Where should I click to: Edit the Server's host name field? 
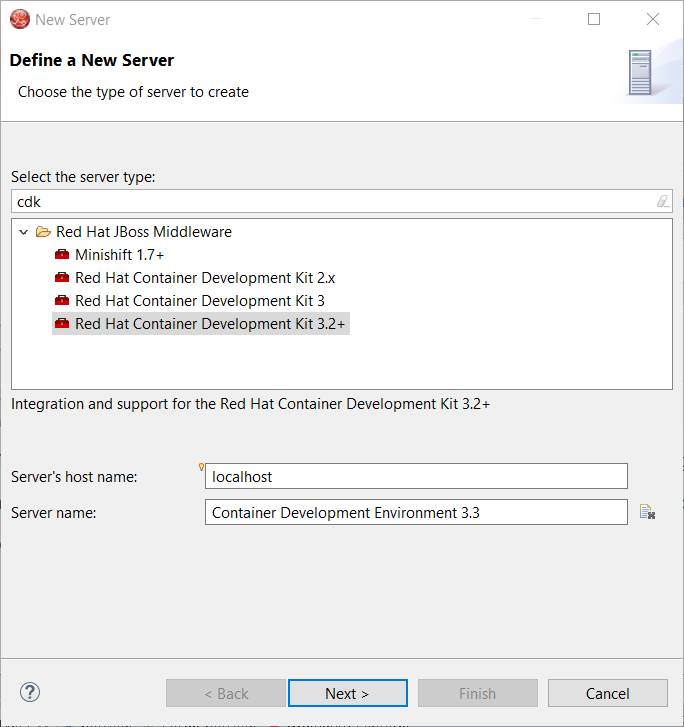pyautogui.click(x=416, y=477)
